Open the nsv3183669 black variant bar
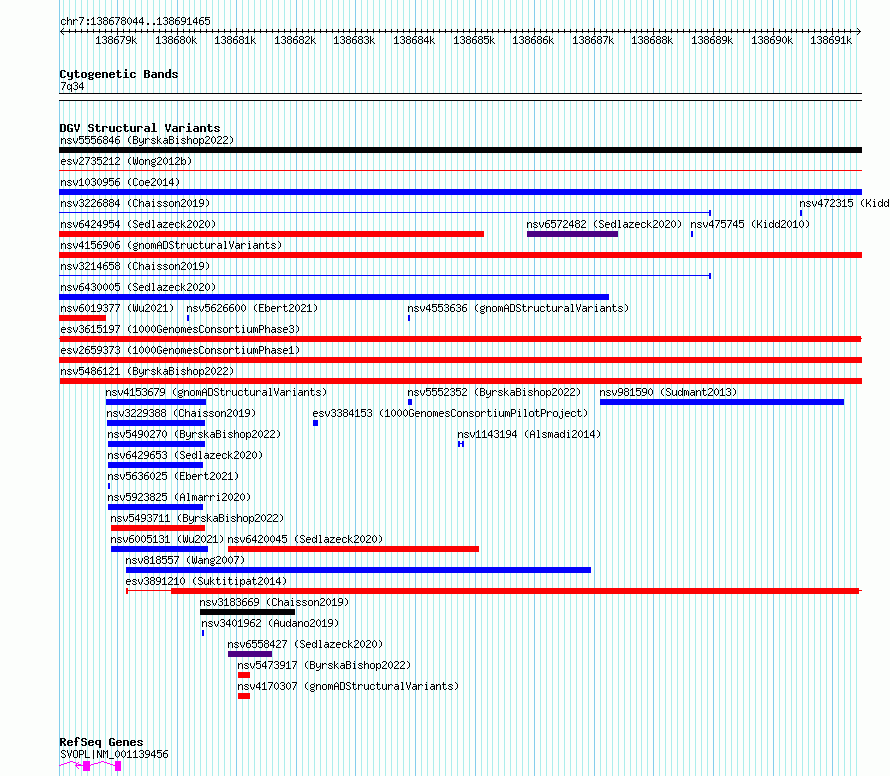 coord(247,612)
